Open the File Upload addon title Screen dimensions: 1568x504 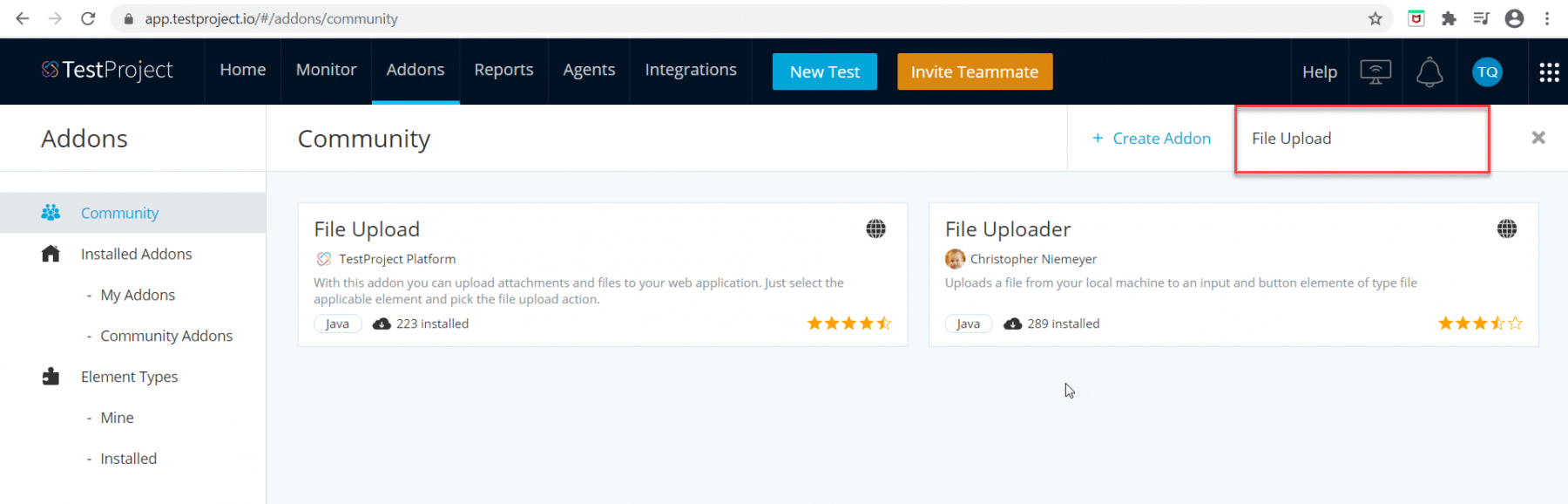[367, 229]
